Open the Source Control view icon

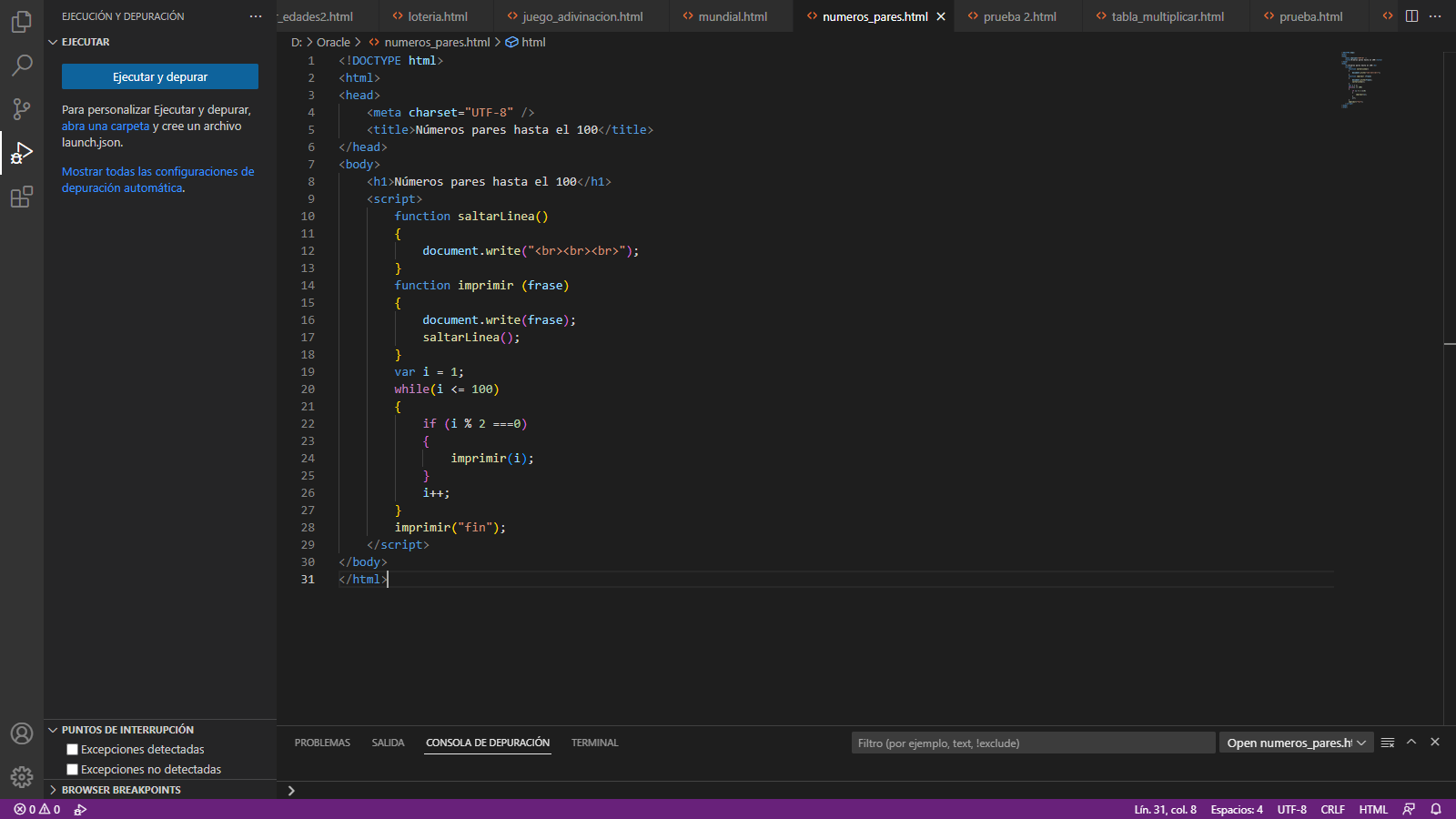point(22,109)
